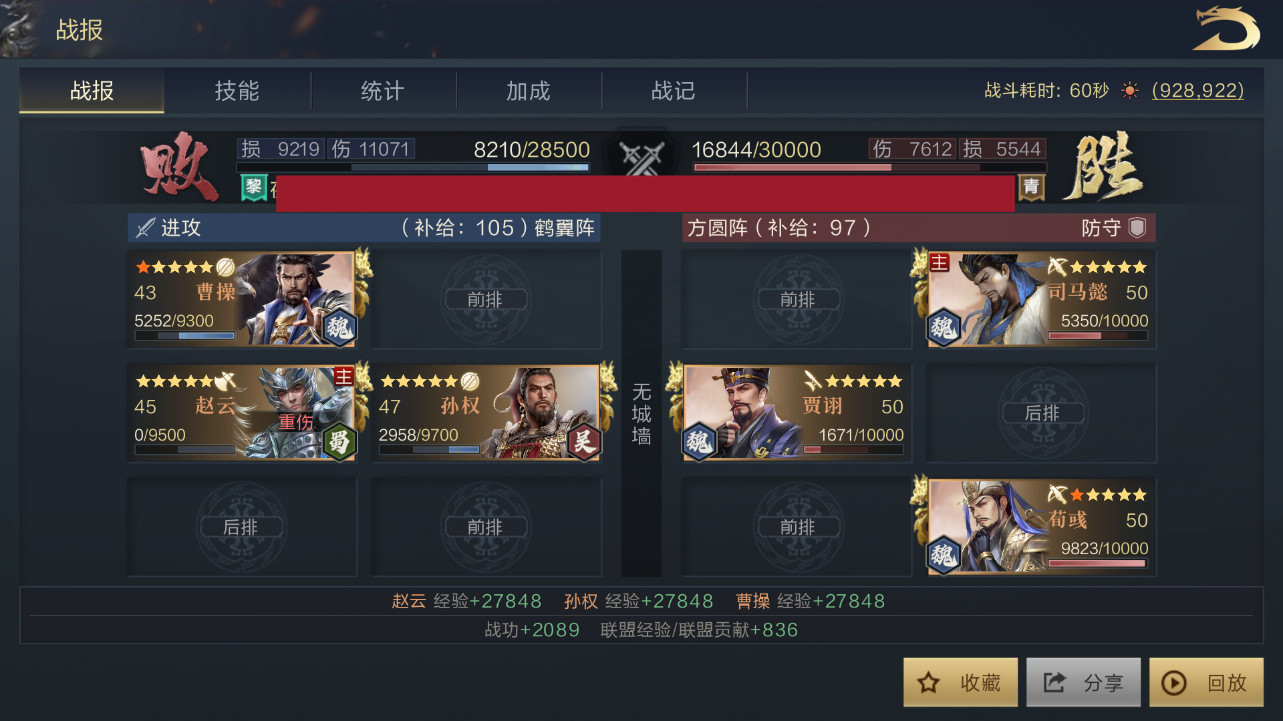Play the battle replay via 回放
Screen dimensions: 1283x721
pyautogui.click(x=1206, y=682)
